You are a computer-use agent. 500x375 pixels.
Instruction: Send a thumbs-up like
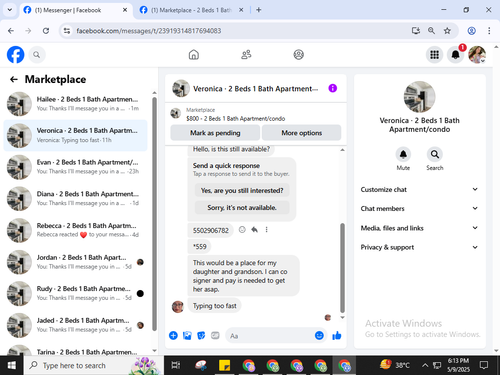click(x=337, y=335)
